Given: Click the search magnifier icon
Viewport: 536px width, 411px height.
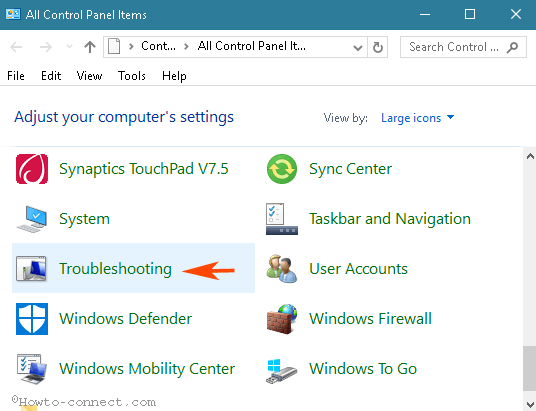Looking at the screenshot, I should (512, 47).
